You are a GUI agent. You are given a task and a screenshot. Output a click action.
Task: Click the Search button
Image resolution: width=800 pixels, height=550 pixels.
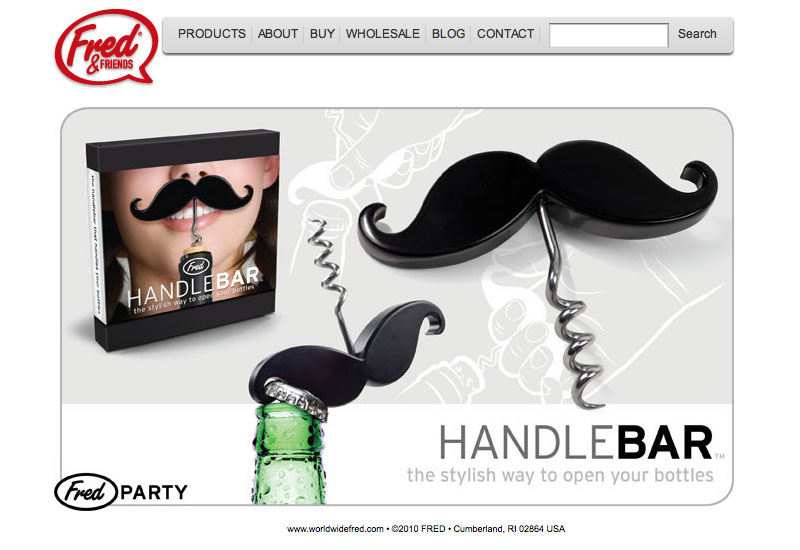(x=697, y=34)
